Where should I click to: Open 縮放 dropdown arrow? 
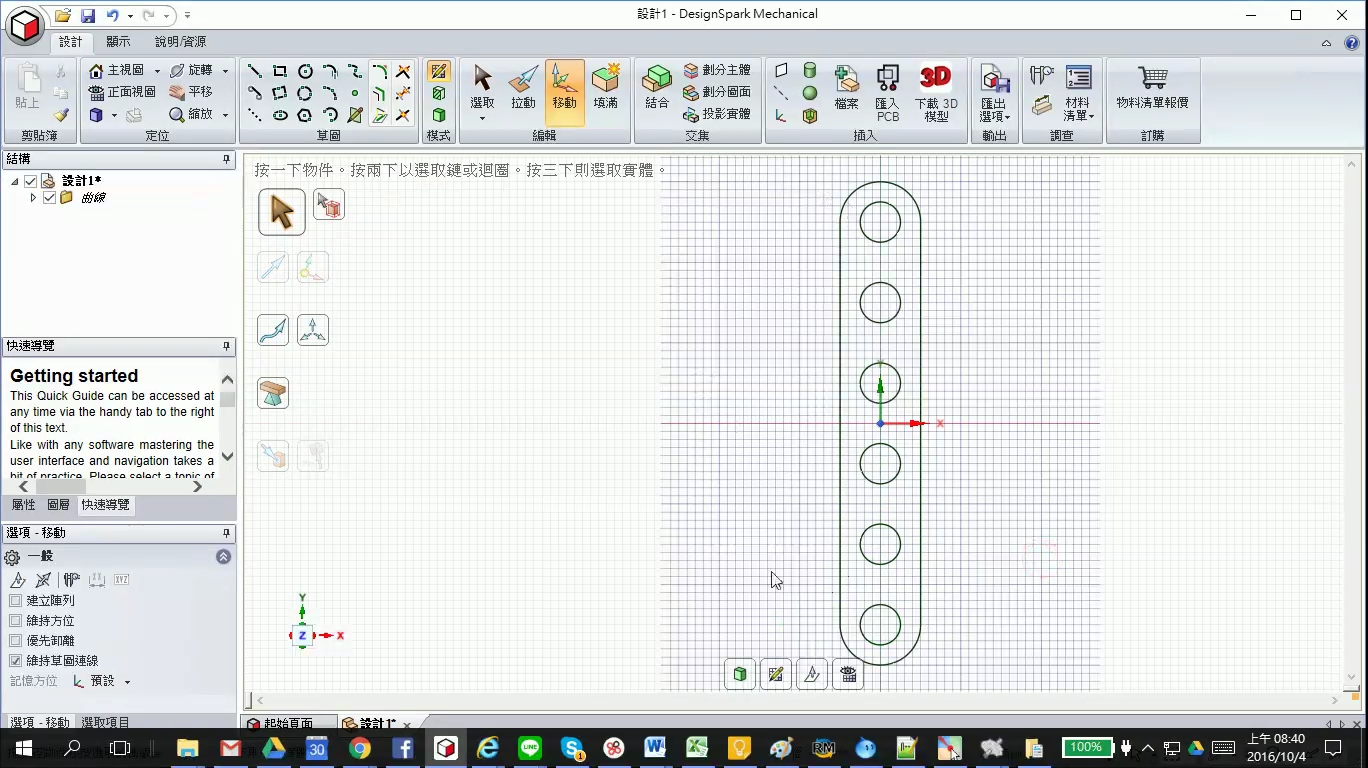click(225, 115)
